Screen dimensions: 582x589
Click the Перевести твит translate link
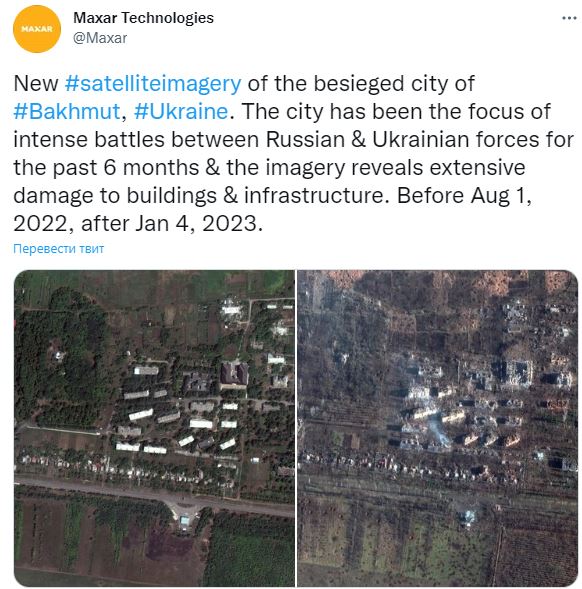(x=59, y=249)
